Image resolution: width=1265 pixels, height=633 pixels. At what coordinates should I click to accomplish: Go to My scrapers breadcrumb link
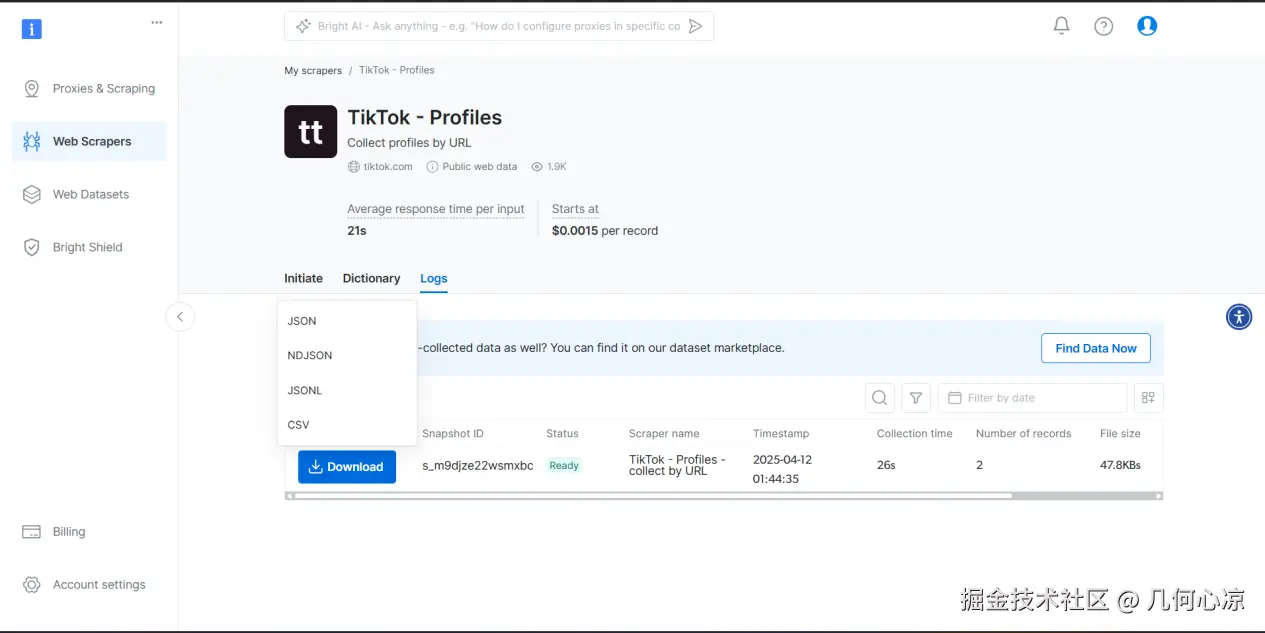(313, 71)
